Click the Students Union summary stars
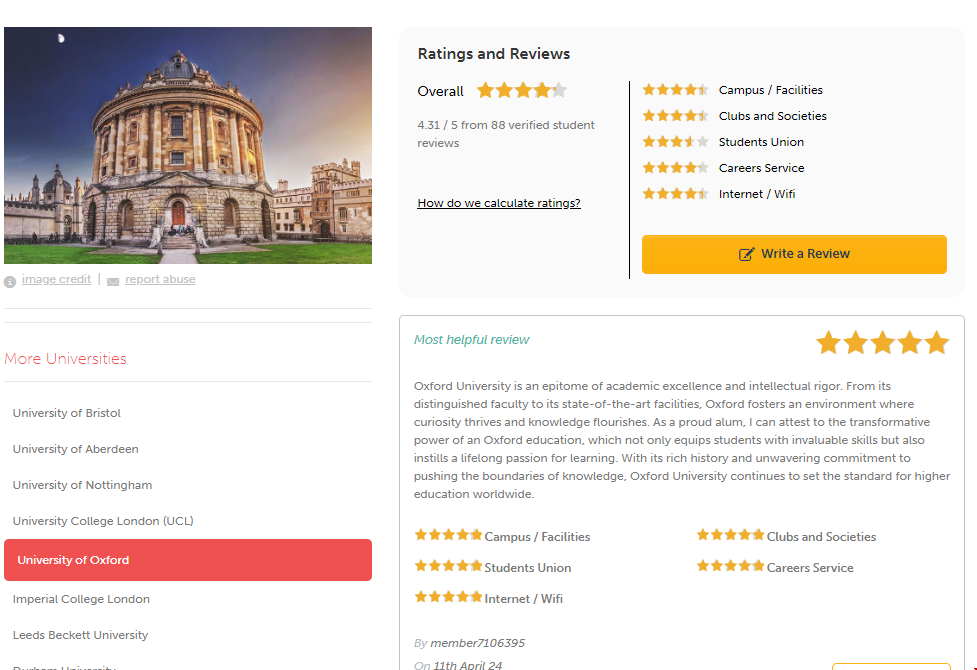Screen dimensions: 977x670 point(675,142)
